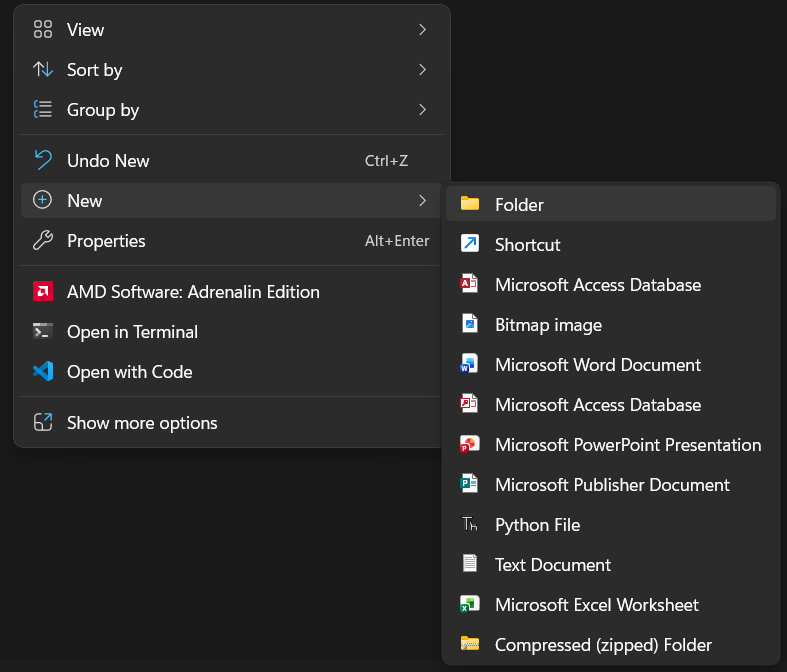Select the New menu entry label
787x672 pixels.
84,201
